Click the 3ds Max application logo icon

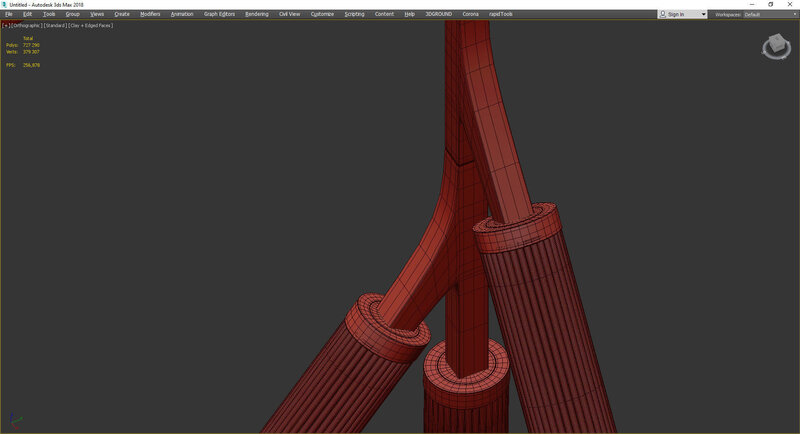(4, 4)
